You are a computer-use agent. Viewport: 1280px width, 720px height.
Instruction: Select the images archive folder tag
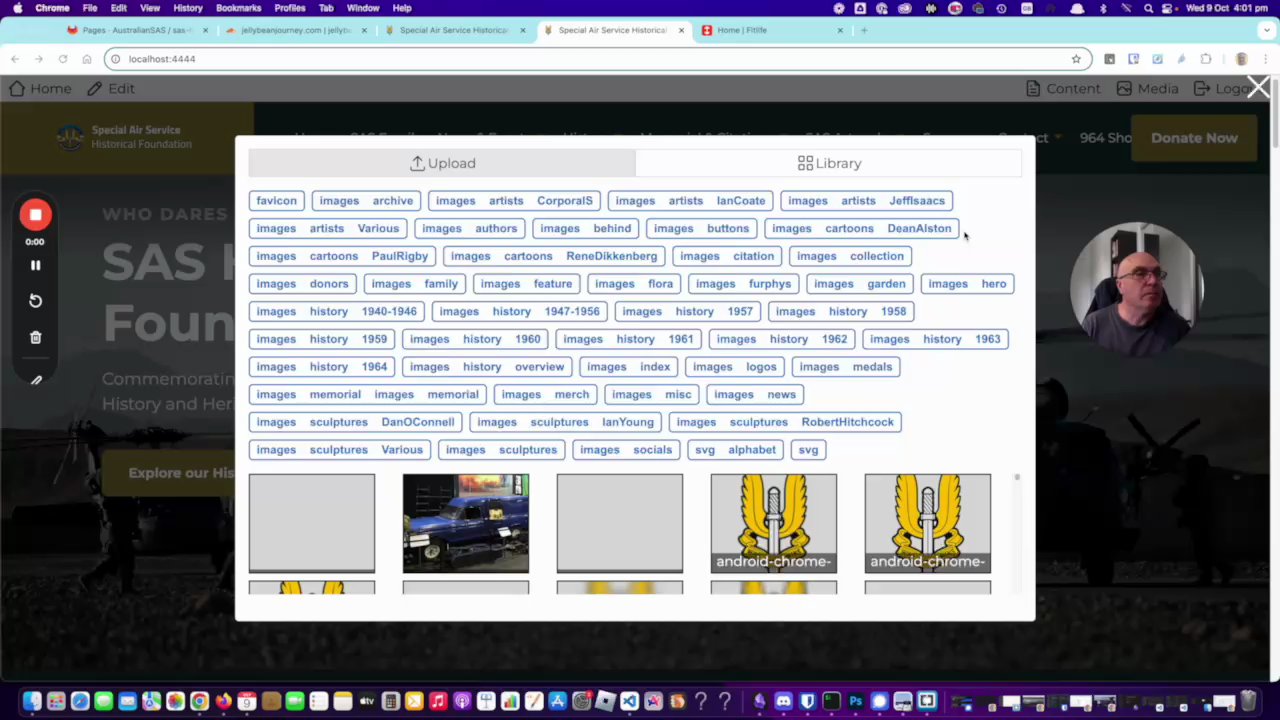[366, 201]
